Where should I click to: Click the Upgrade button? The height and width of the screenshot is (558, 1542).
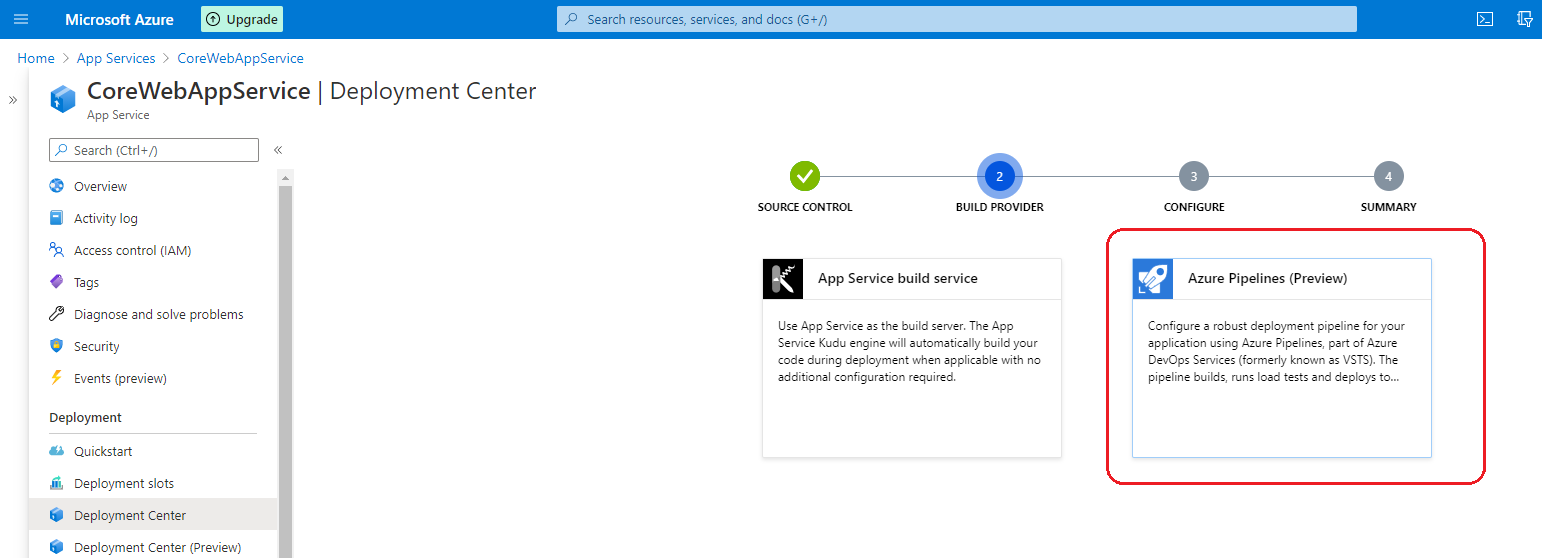(x=242, y=19)
